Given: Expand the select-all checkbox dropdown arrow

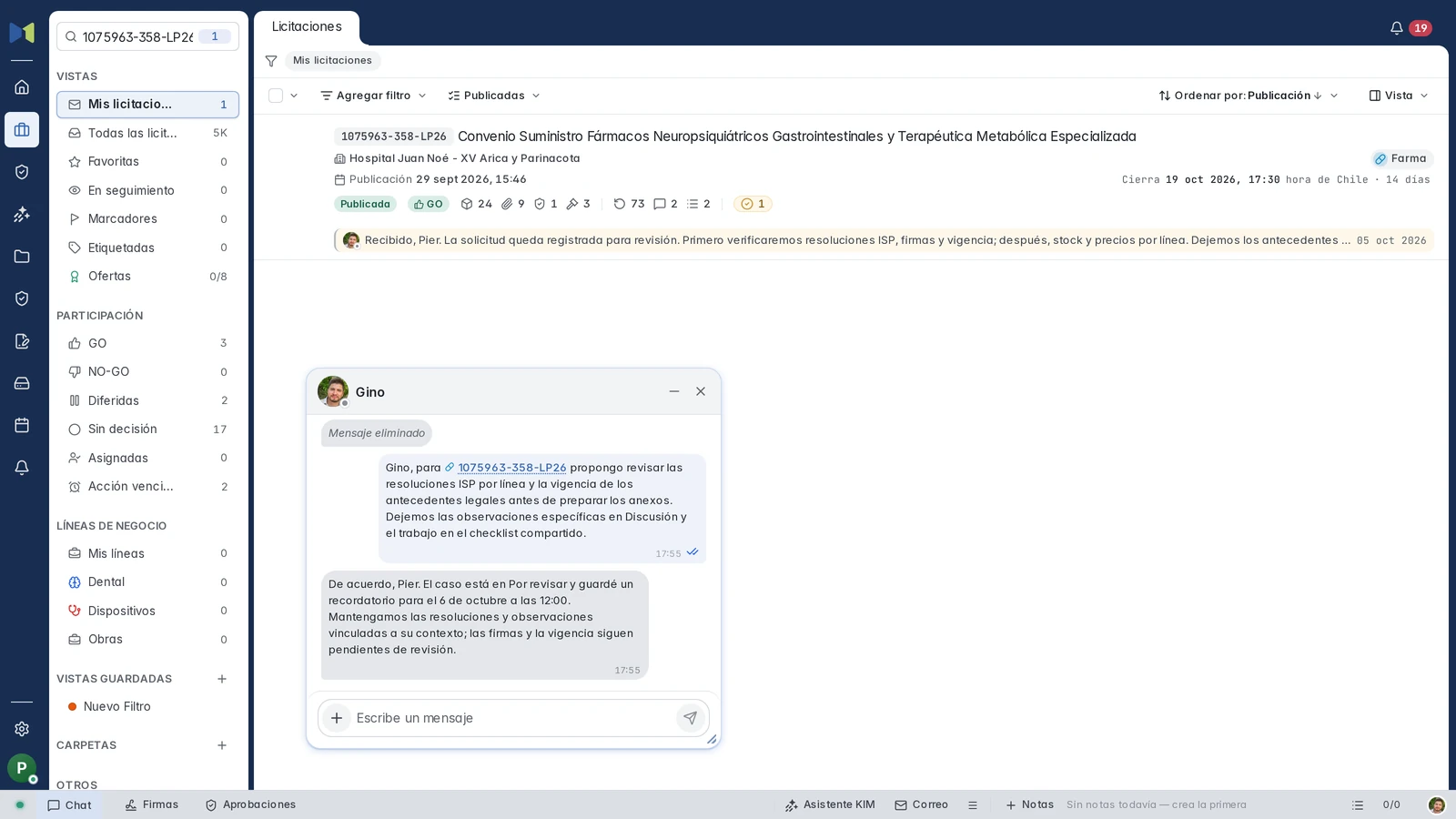Looking at the screenshot, I should tap(294, 96).
